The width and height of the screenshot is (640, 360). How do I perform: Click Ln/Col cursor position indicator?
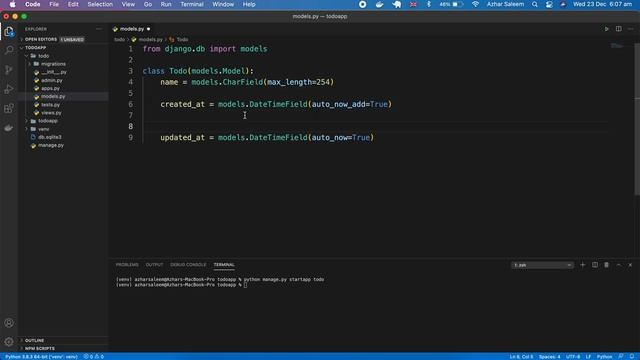point(521,356)
